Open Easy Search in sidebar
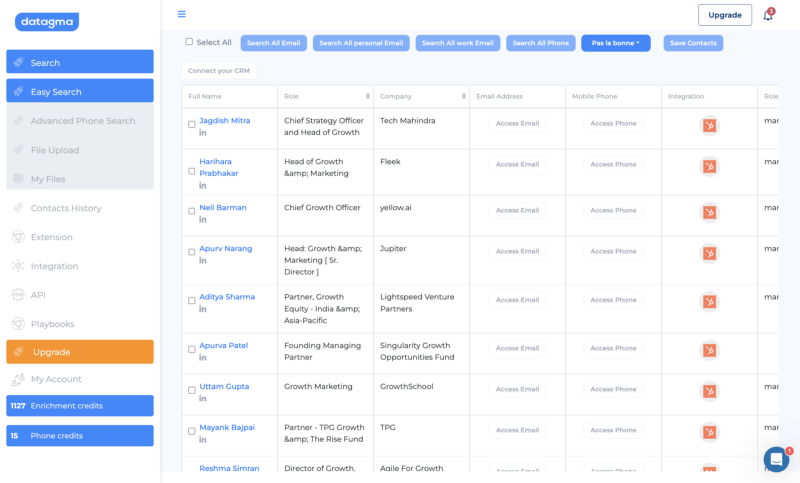The image size is (800, 483). click(80, 91)
